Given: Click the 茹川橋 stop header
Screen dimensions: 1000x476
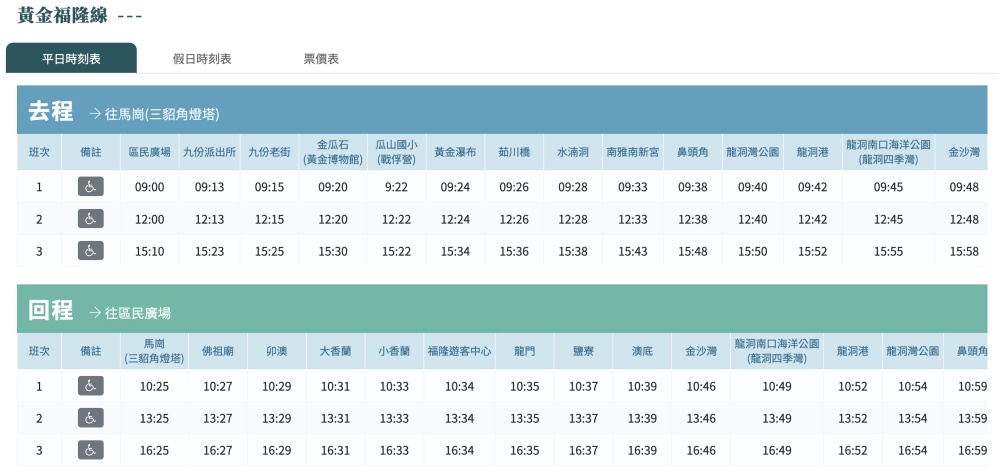Looking at the screenshot, I should pos(514,152).
